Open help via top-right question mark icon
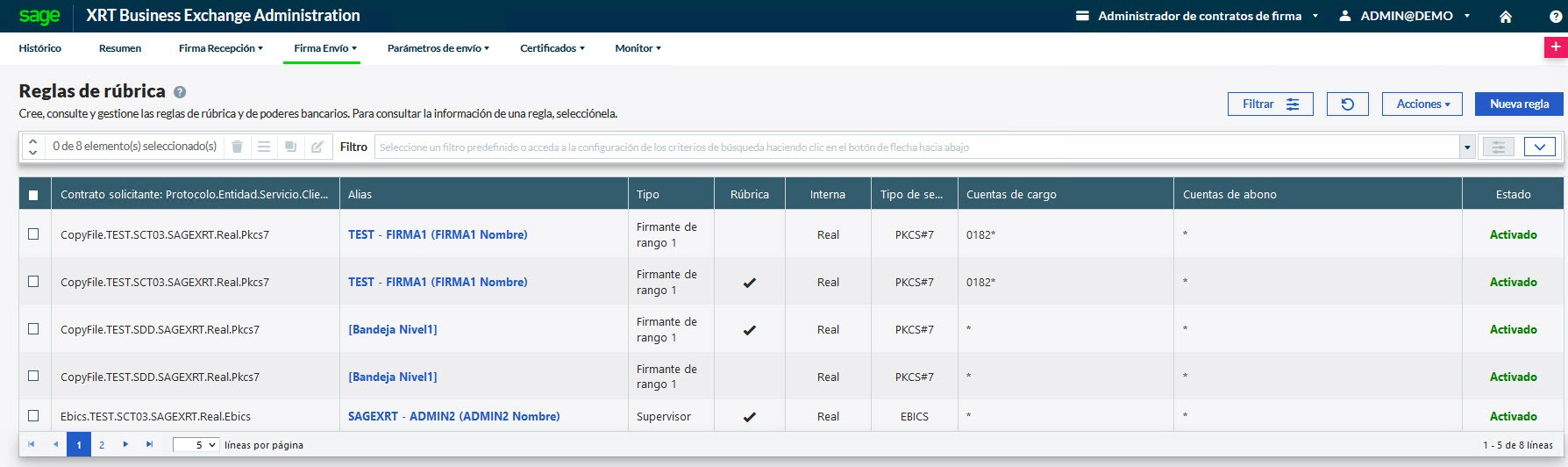Screen dimensions: 1568x467 pyautogui.click(x=1556, y=17)
